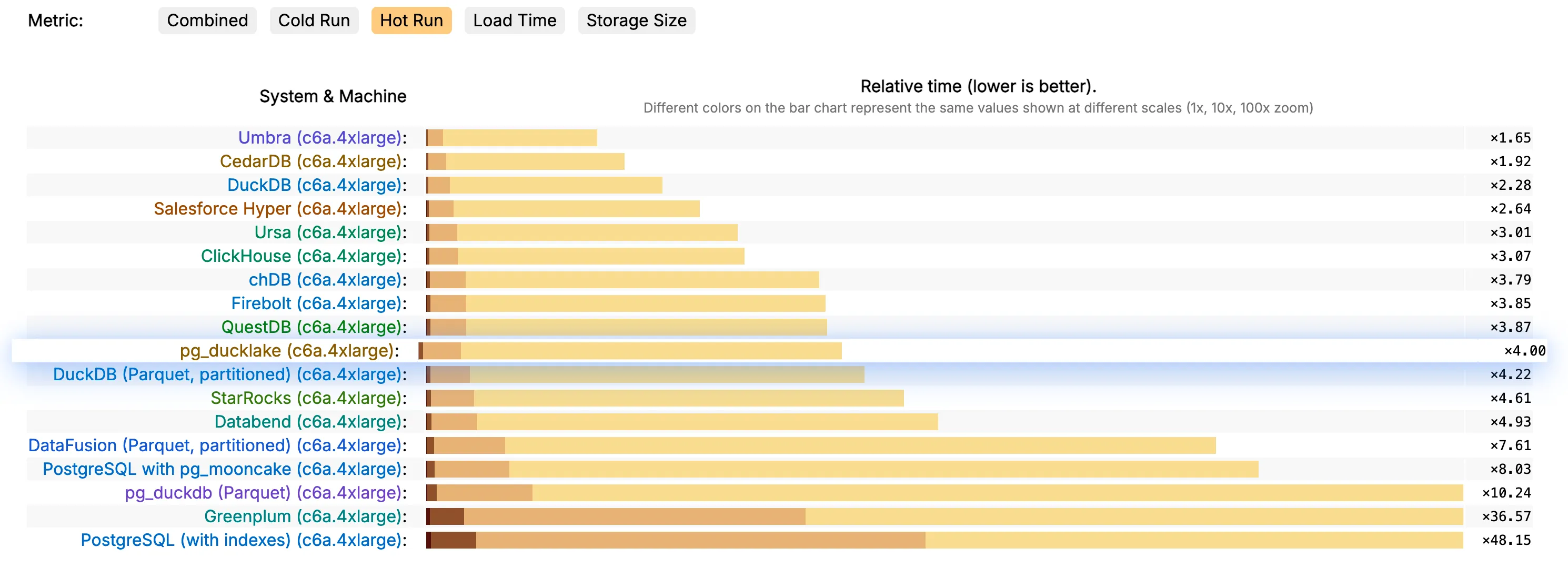Switch to Storage Size metric
The image size is (1568, 568).
pyautogui.click(x=636, y=21)
